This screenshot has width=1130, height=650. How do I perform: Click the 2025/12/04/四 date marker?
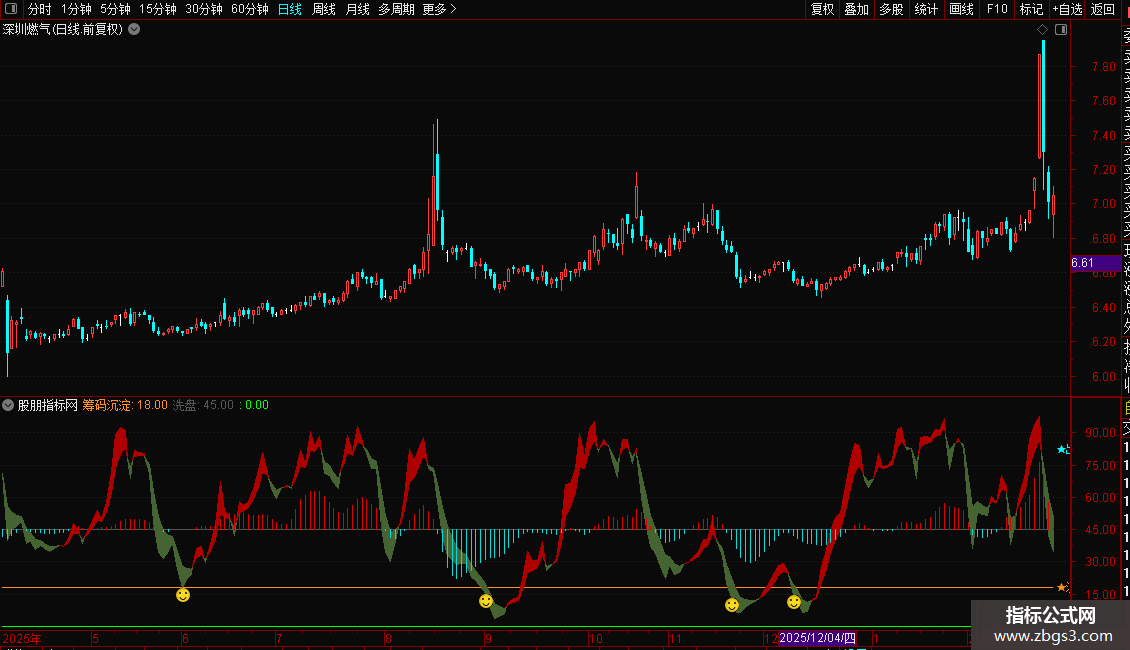point(817,638)
